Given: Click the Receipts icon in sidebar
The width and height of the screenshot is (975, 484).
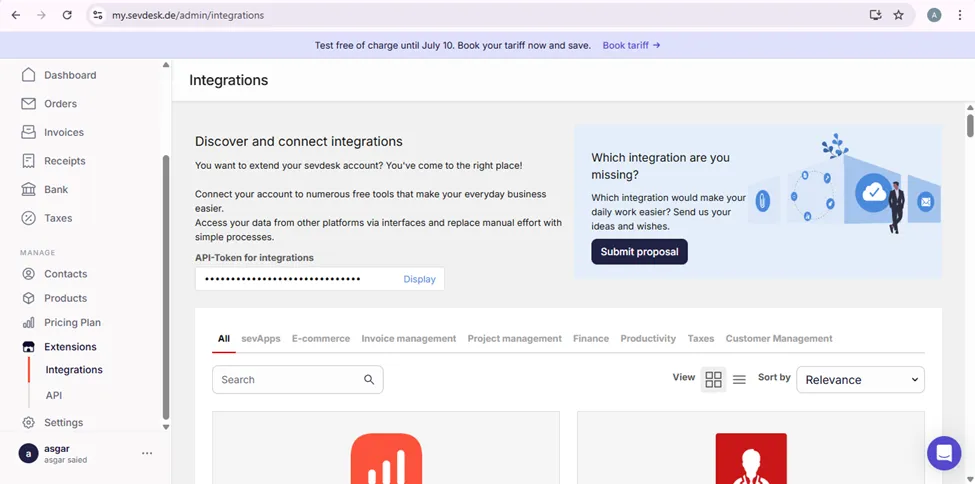Looking at the screenshot, I should (x=29, y=161).
